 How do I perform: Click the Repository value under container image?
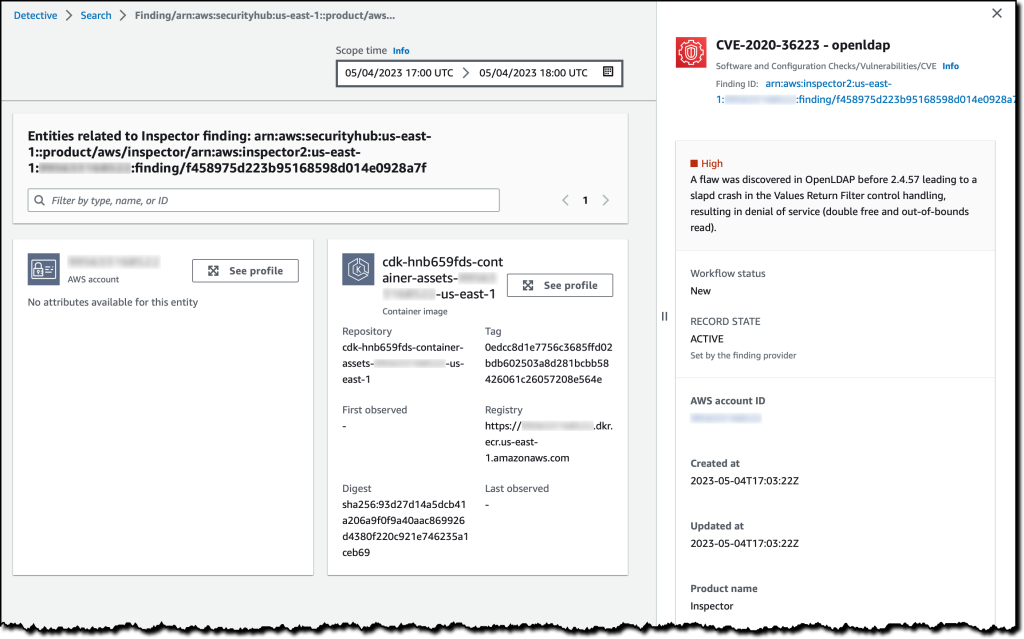tap(403, 363)
